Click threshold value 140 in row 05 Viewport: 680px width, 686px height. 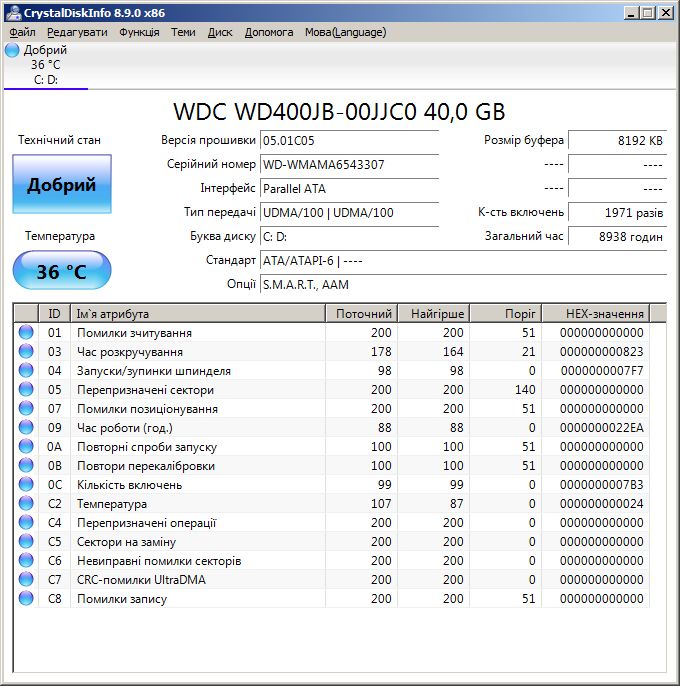click(x=525, y=390)
